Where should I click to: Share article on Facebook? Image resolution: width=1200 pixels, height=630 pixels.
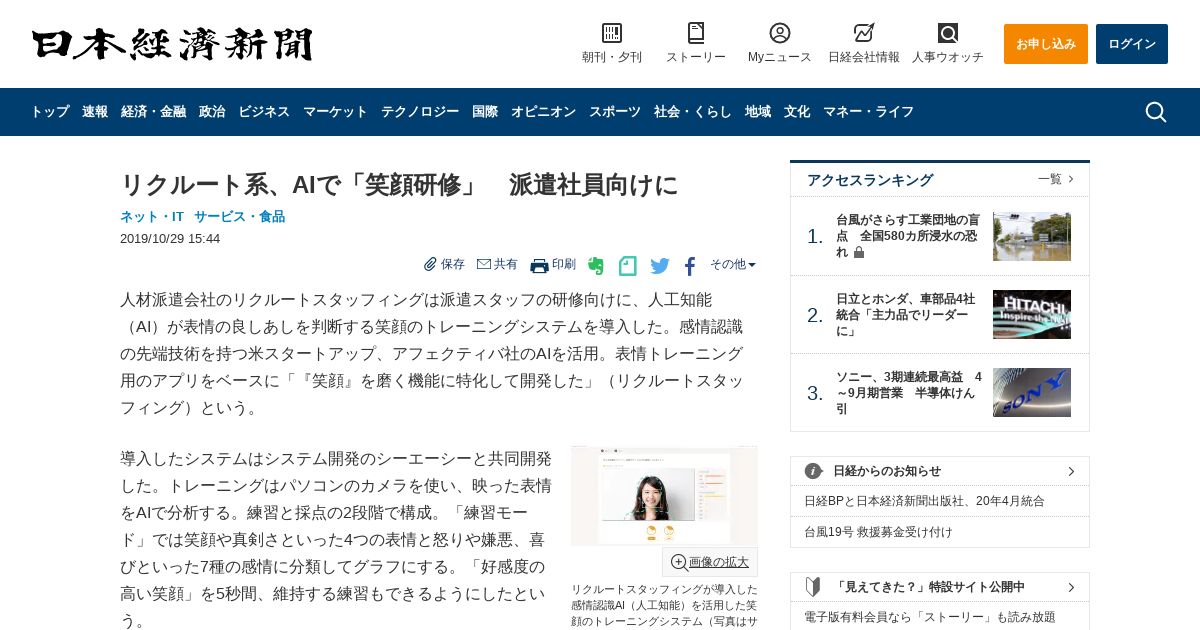(690, 266)
